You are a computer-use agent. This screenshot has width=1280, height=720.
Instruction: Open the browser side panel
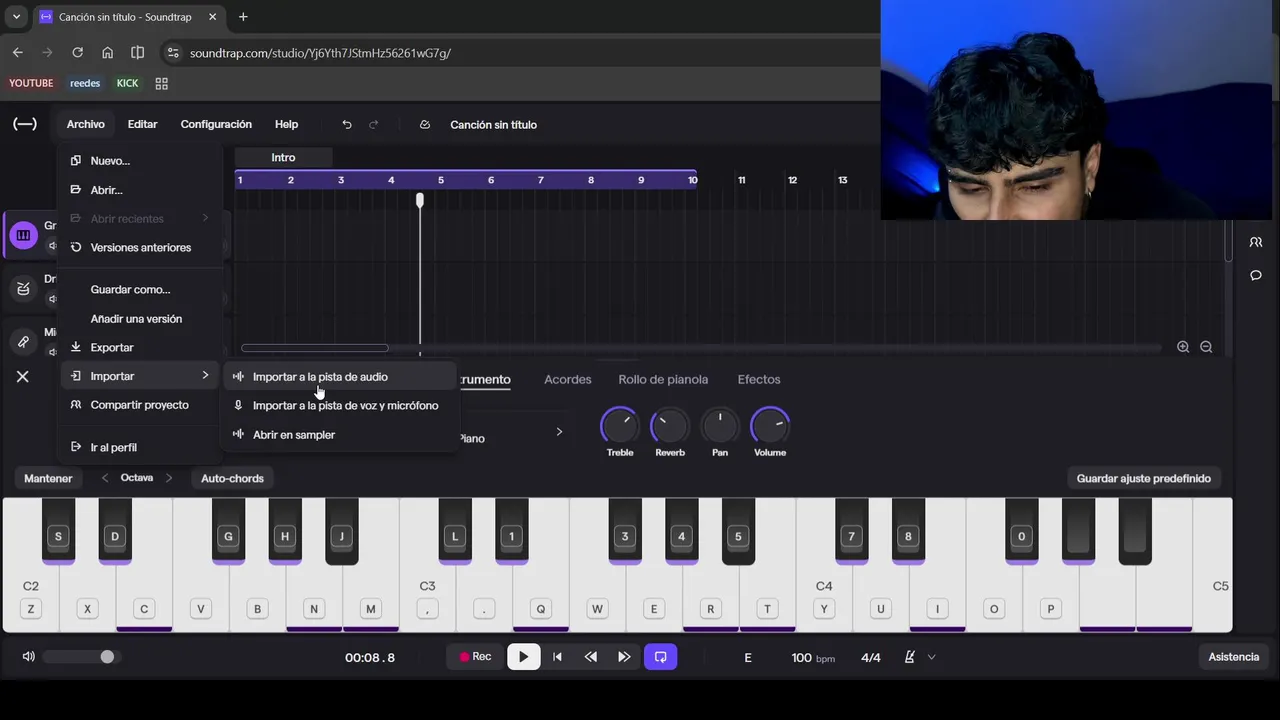(137, 53)
